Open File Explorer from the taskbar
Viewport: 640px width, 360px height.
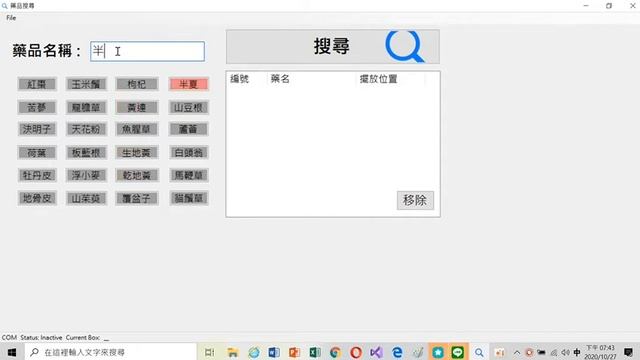pyautogui.click(x=233, y=352)
